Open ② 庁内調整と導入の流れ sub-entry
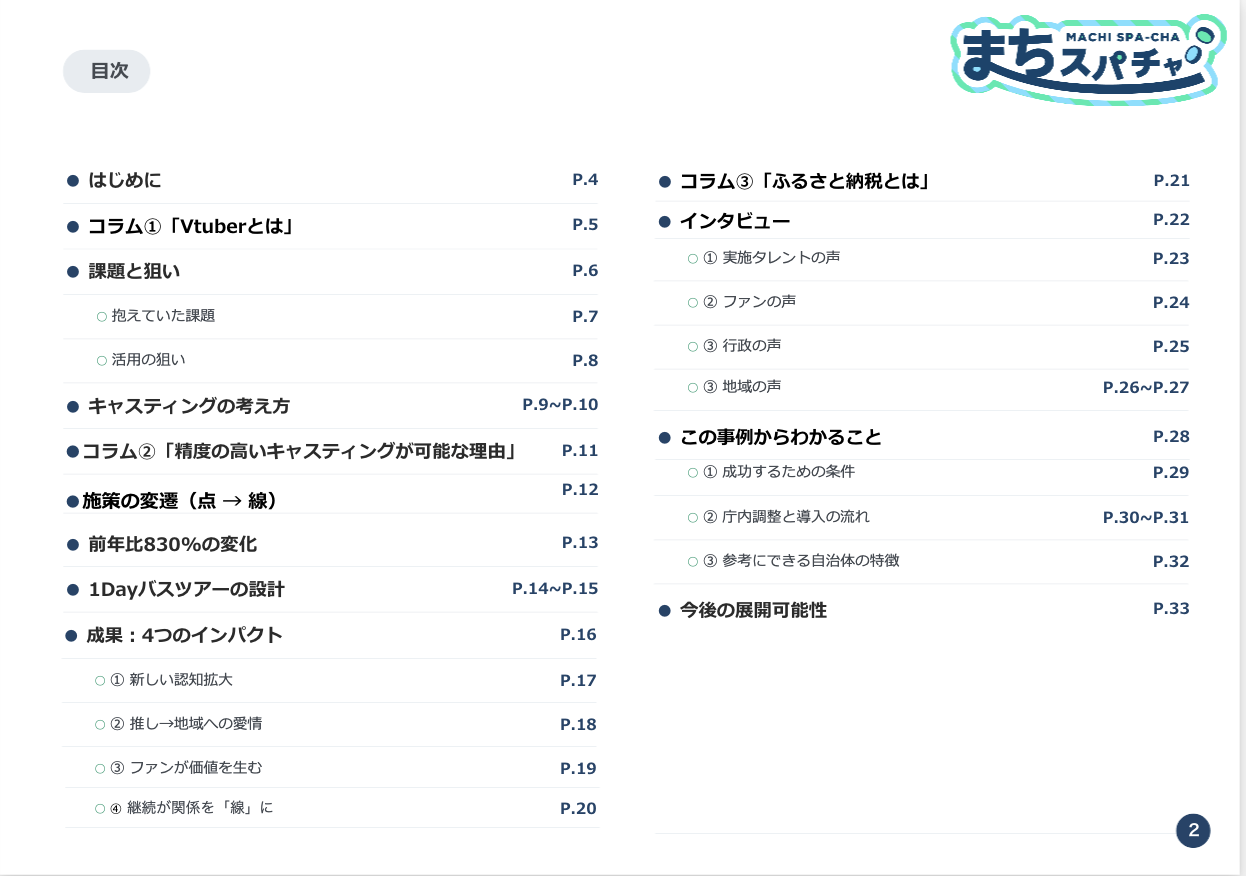The height and width of the screenshot is (876, 1246). [786, 517]
